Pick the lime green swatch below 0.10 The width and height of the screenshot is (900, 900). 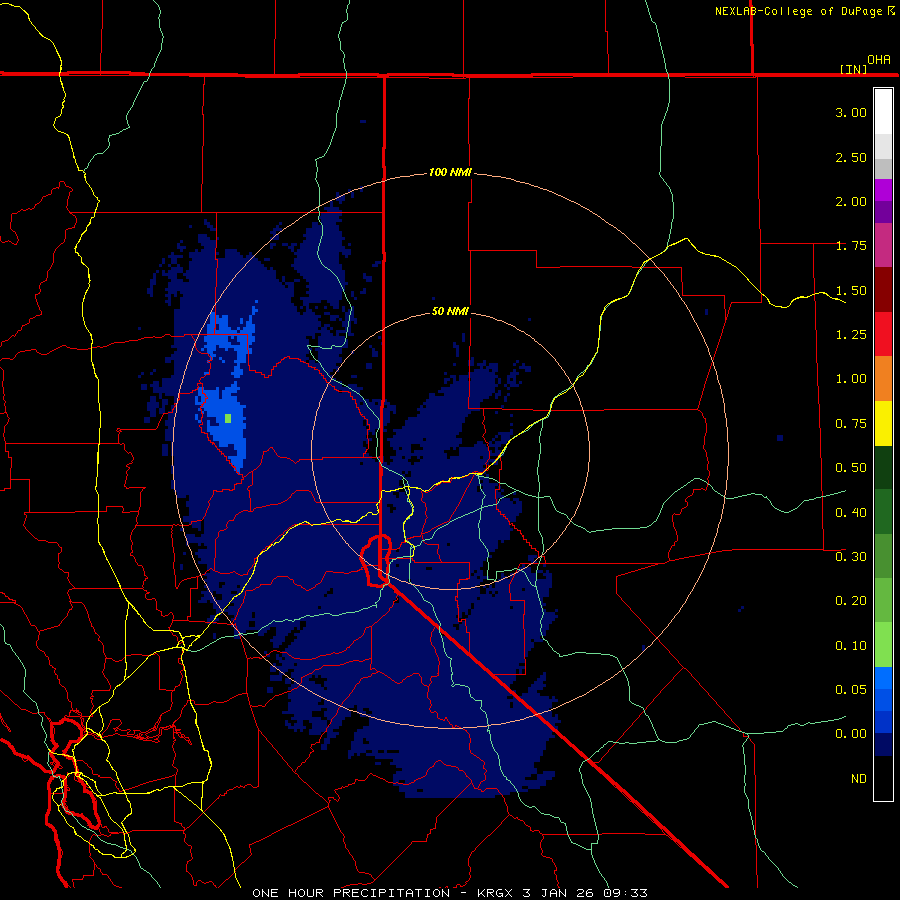pyautogui.click(x=883, y=645)
